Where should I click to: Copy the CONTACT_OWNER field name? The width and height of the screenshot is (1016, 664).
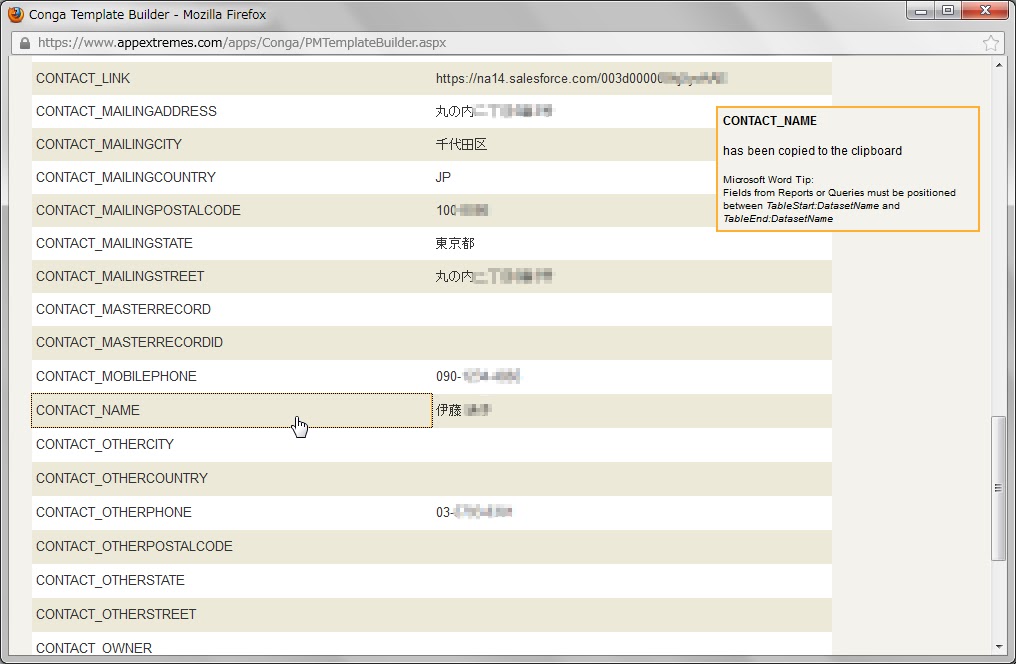click(94, 648)
